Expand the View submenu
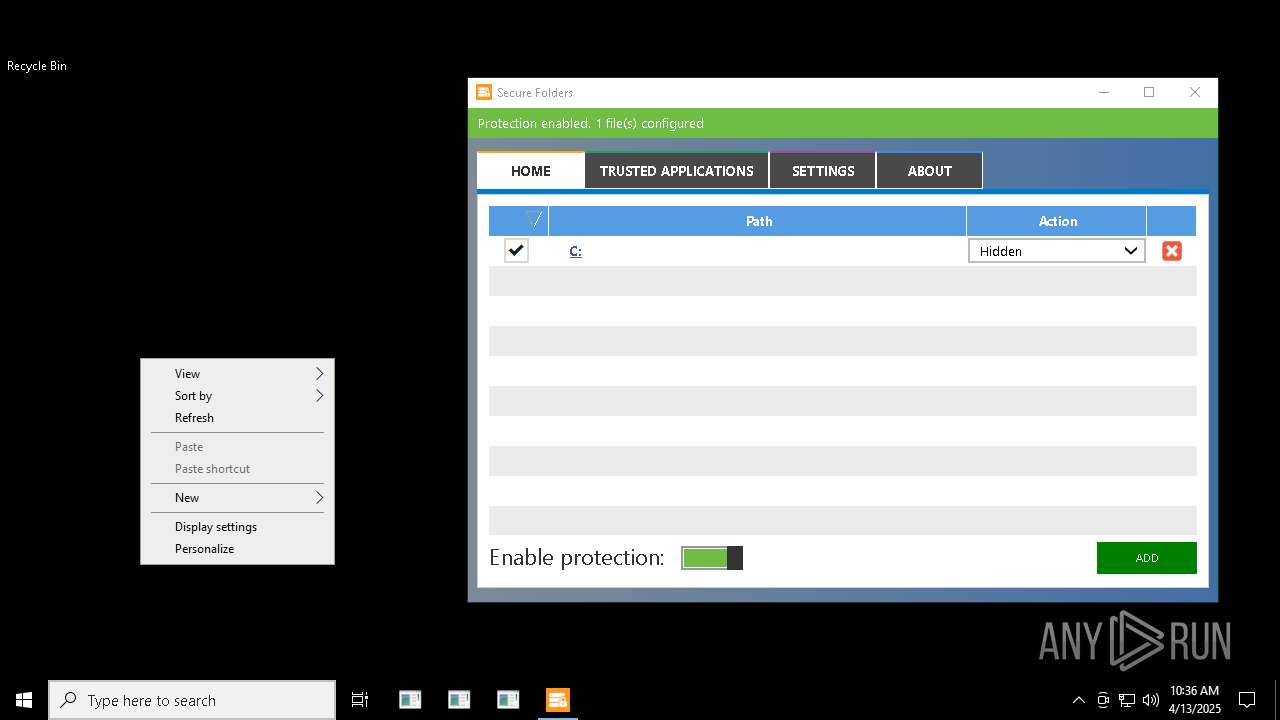 coord(237,374)
